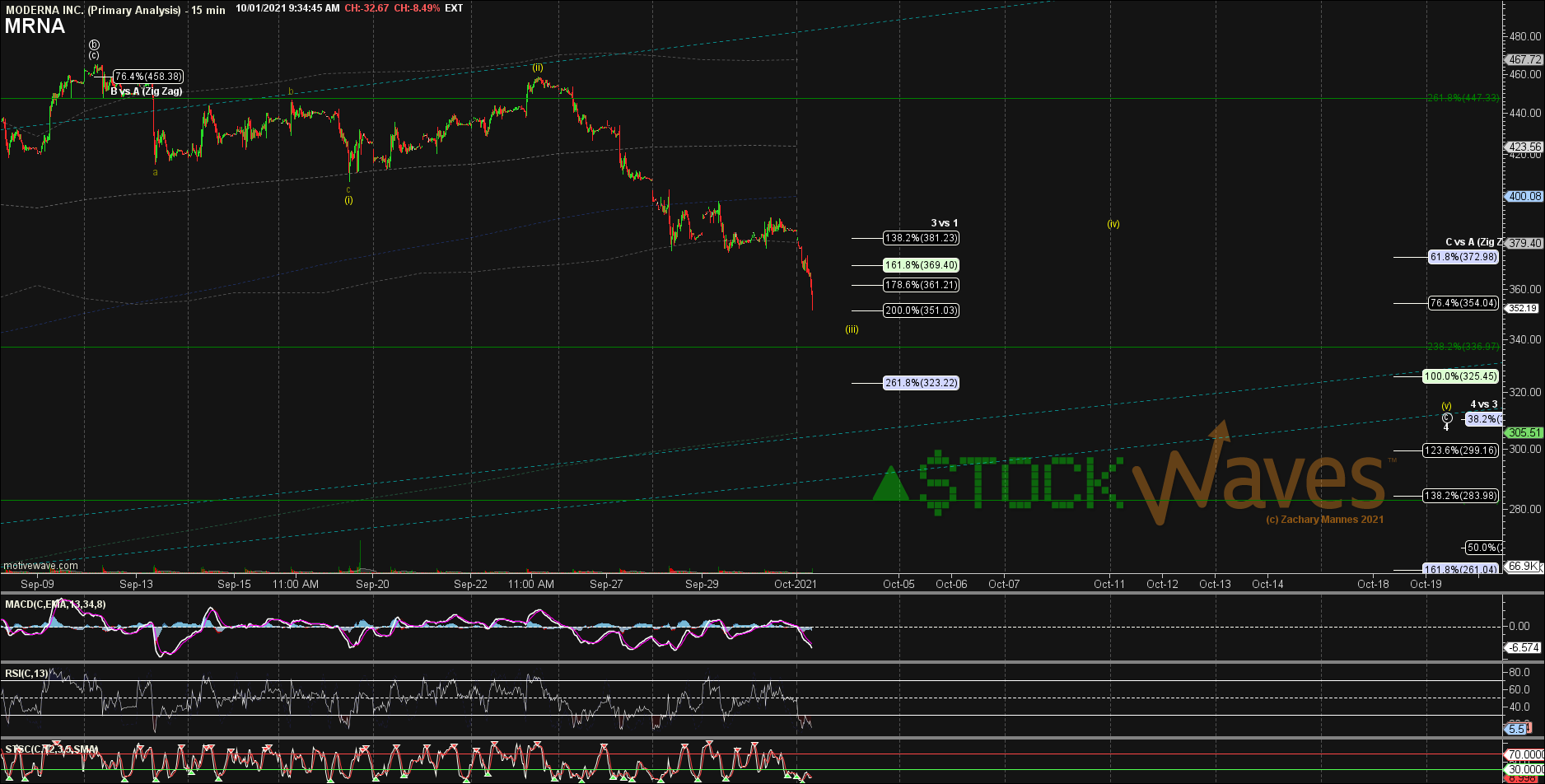The image size is (1545, 784).
Task: Select the 200.0%(351.03) Fibonacci level
Action: click(x=921, y=310)
